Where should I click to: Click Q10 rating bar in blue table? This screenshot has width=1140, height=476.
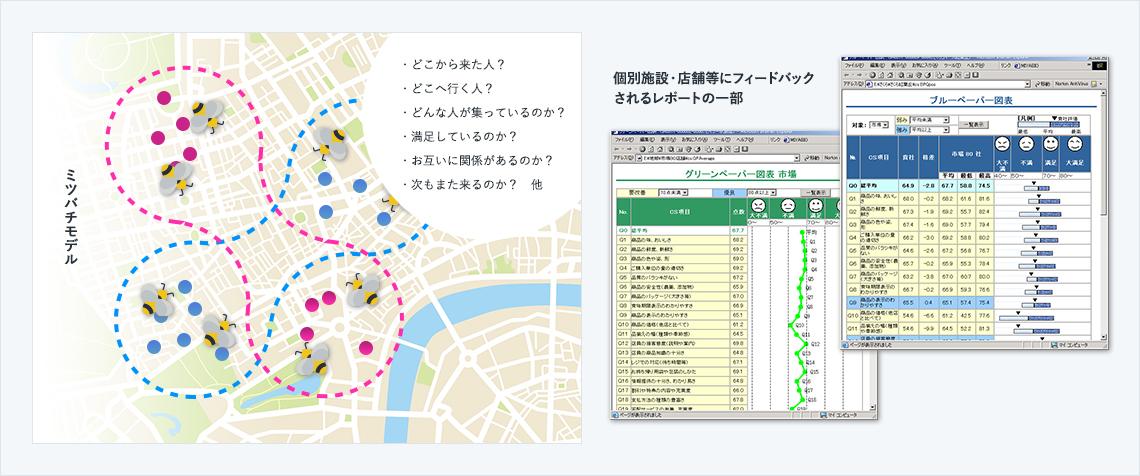click(x=1026, y=318)
